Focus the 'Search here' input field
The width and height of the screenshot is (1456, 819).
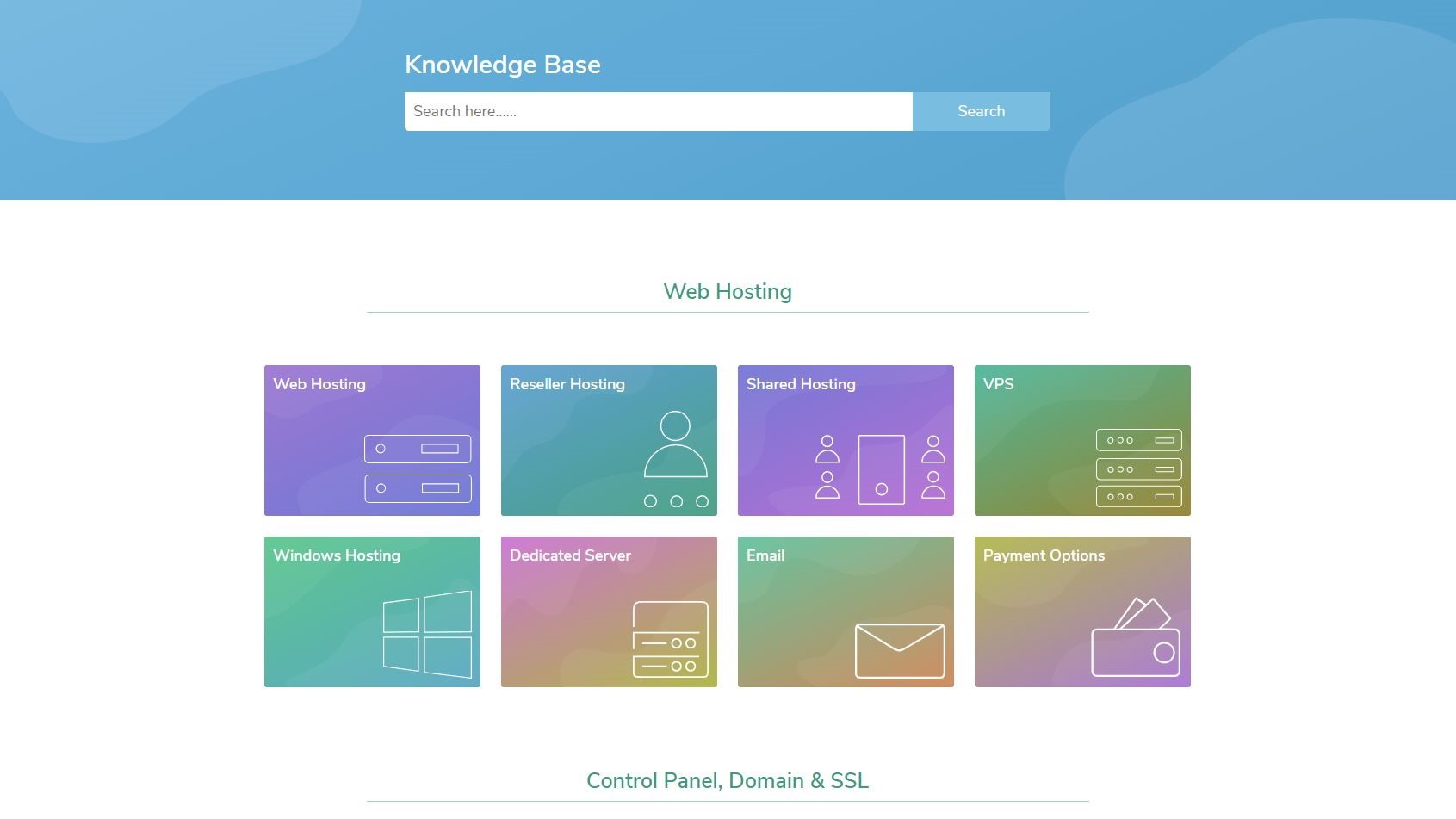click(x=659, y=111)
